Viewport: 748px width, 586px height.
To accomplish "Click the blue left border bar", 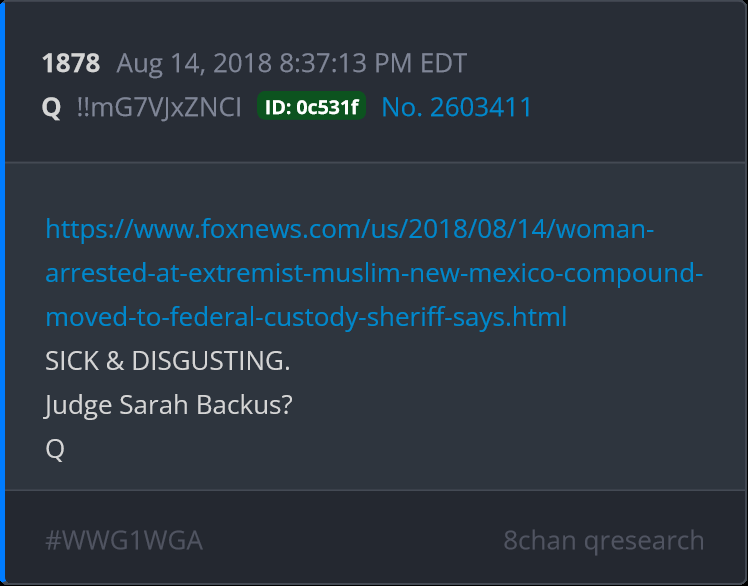I will click(2, 293).
